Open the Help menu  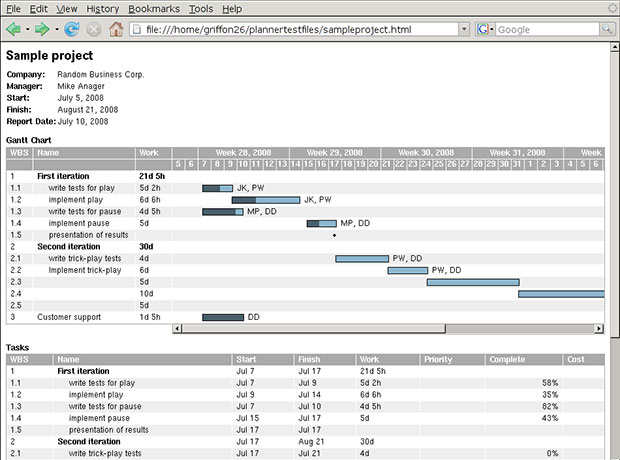click(232, 9)
